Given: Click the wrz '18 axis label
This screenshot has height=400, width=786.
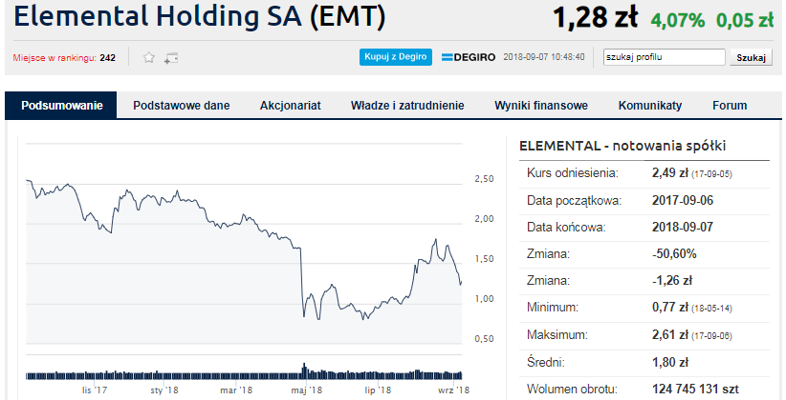Looking at the screenshot, I should (x=453, y=390).
